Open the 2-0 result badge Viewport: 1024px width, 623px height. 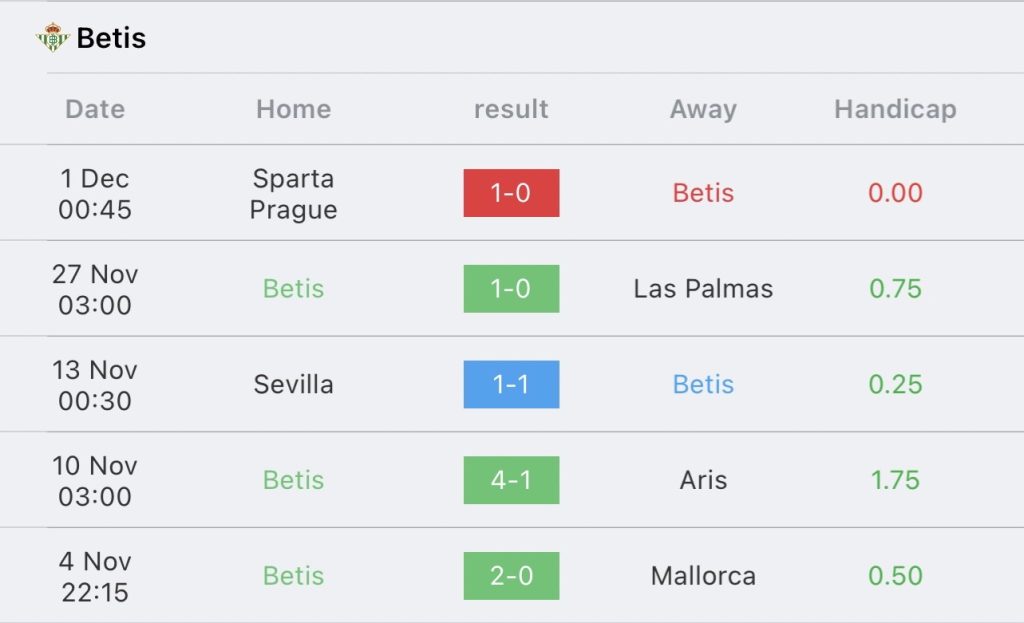(511, 576)
